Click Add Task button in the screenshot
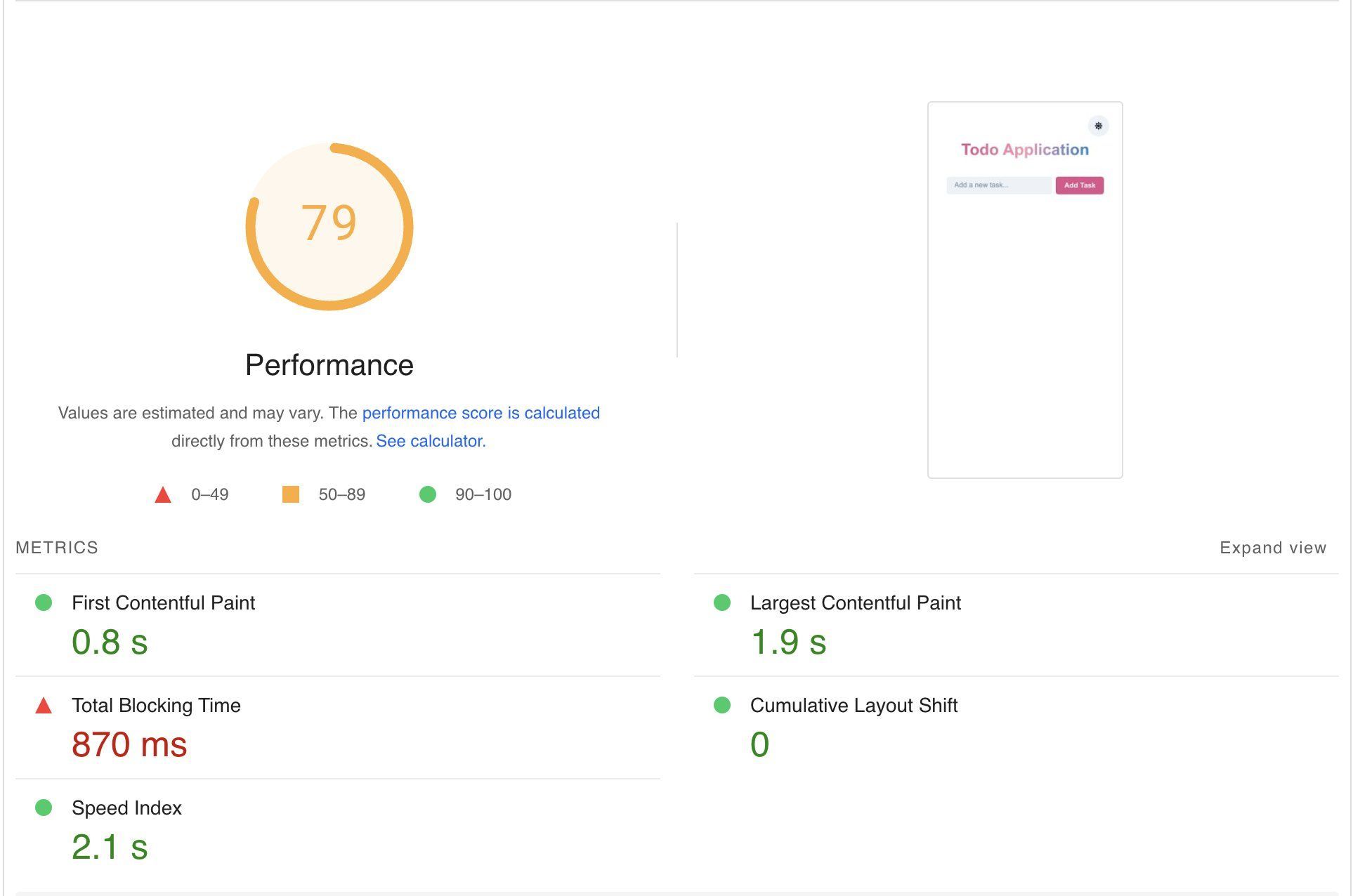The height and width of the screenshot is (896, 1353). click(1079, 185)
